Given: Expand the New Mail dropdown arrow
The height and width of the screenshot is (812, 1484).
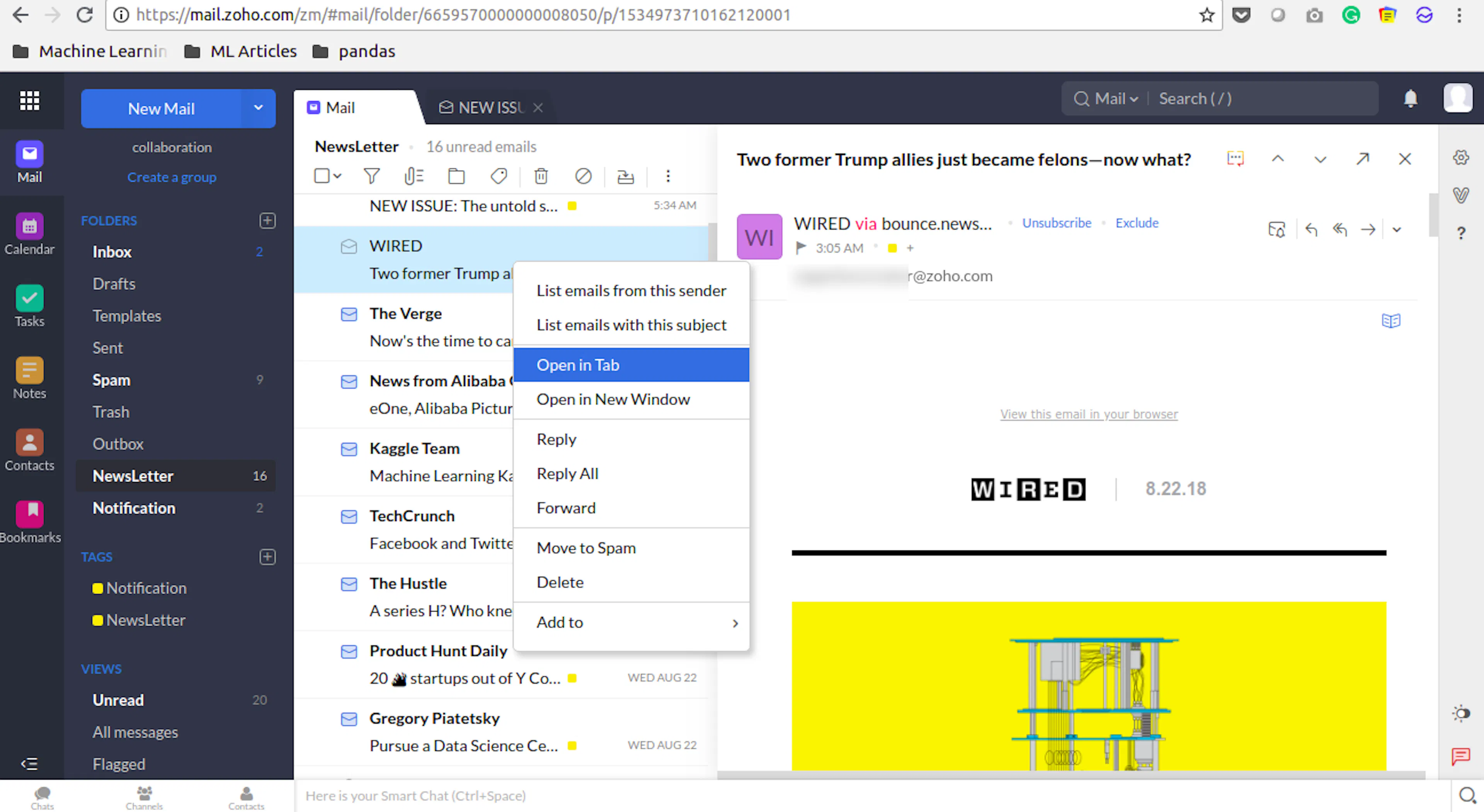Looking at the screenshot, I should (x=258, y=108).
